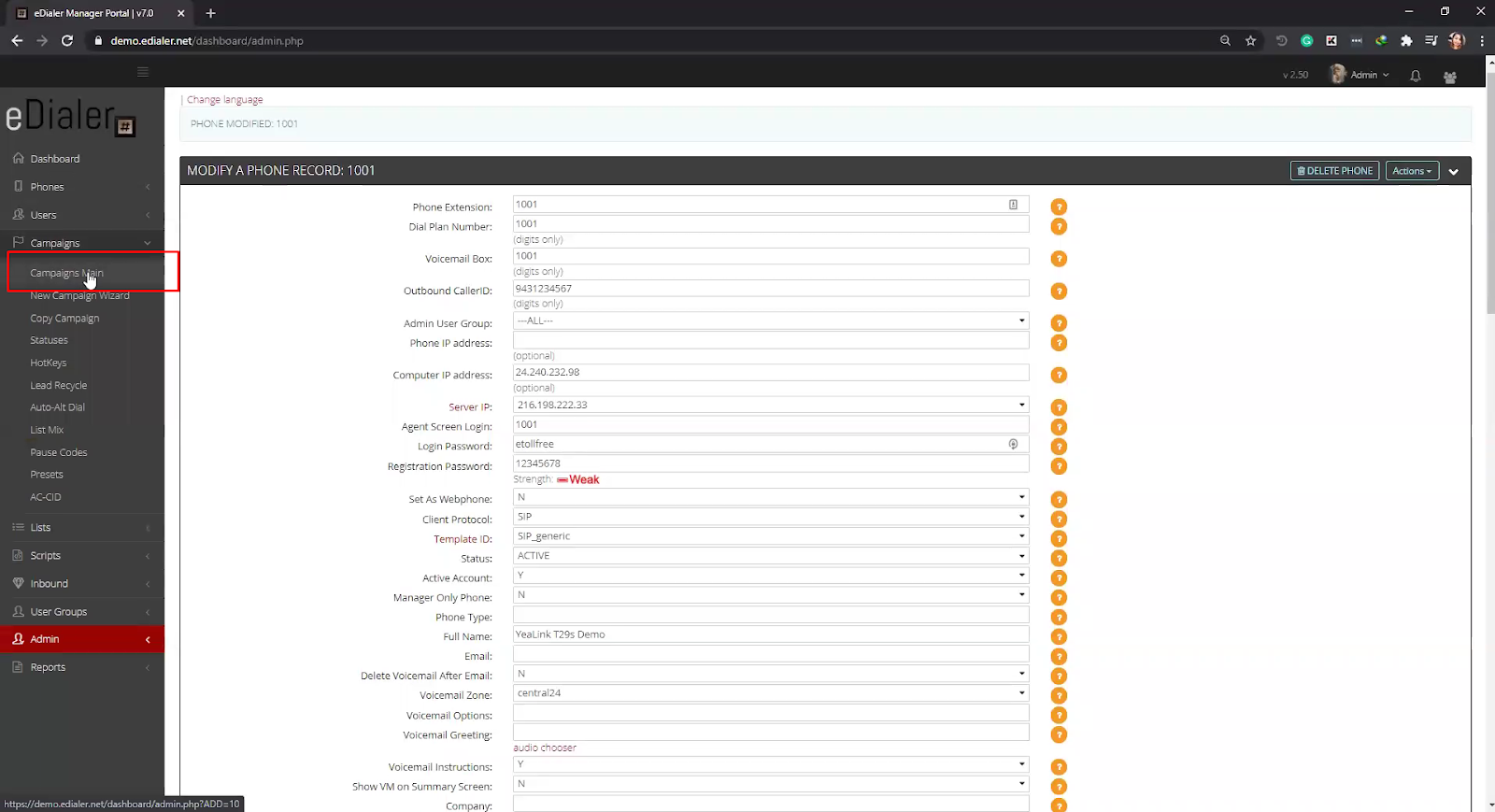
Task: Click Email input field
Action: click(x=771, y=654)
